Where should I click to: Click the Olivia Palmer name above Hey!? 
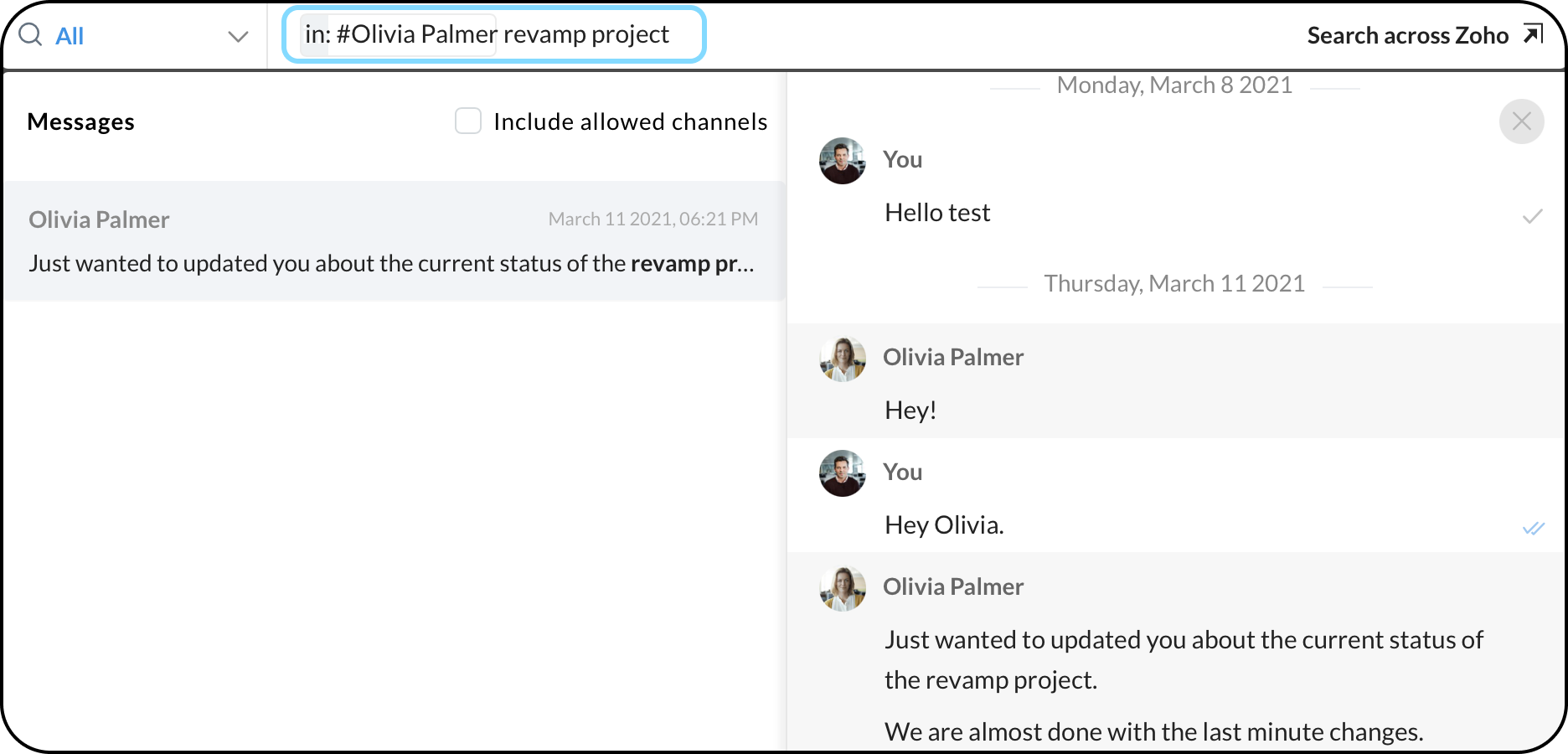[x=953, y=358]
